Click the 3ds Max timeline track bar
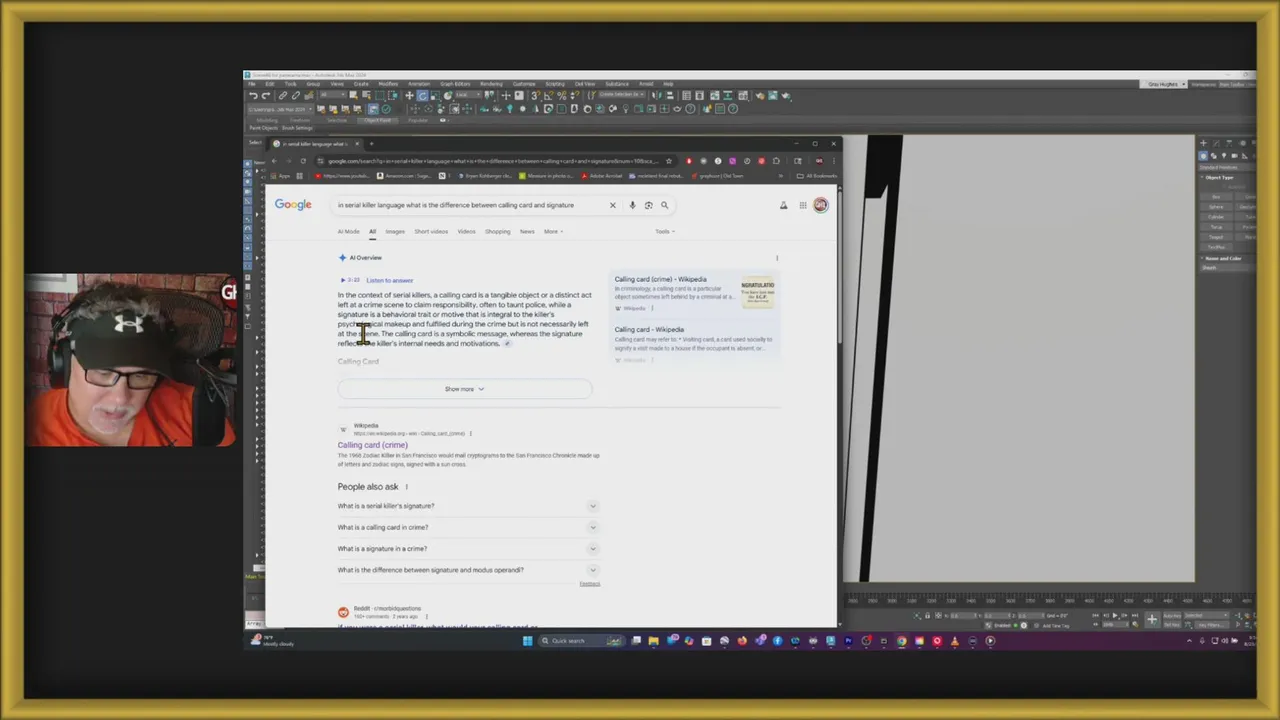 pyautogui.click(x=1050, y=600)
